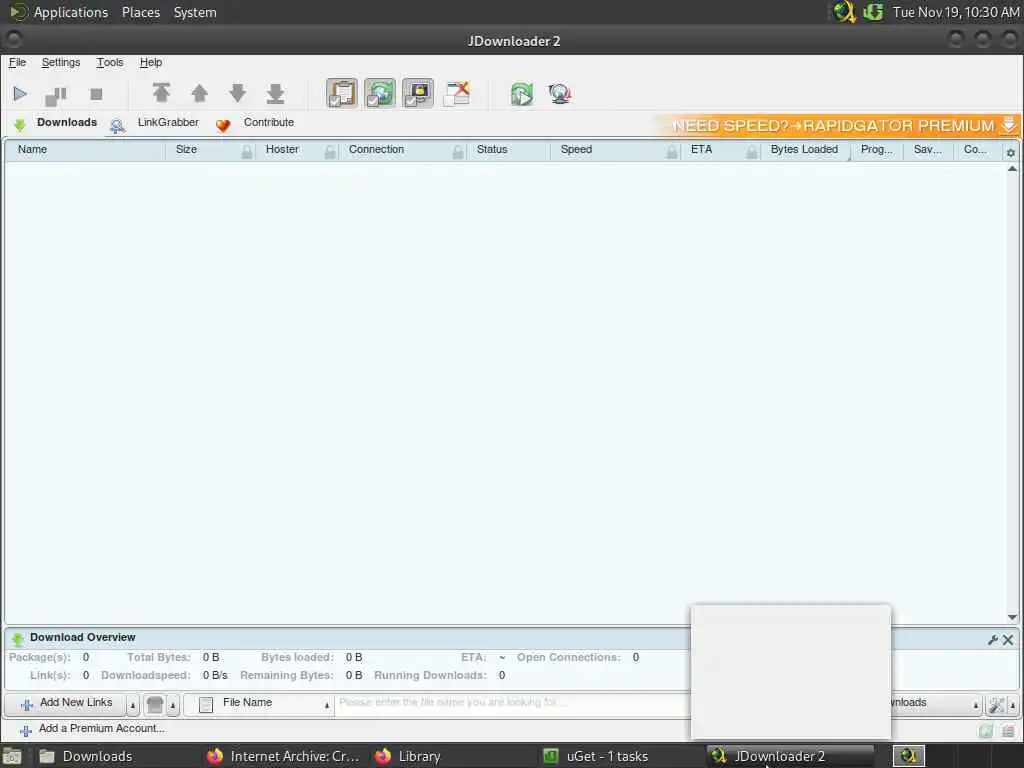Open the Applications menu
Image resolution: width=1024 pixels, height=768 pixels.
point(59,12)
